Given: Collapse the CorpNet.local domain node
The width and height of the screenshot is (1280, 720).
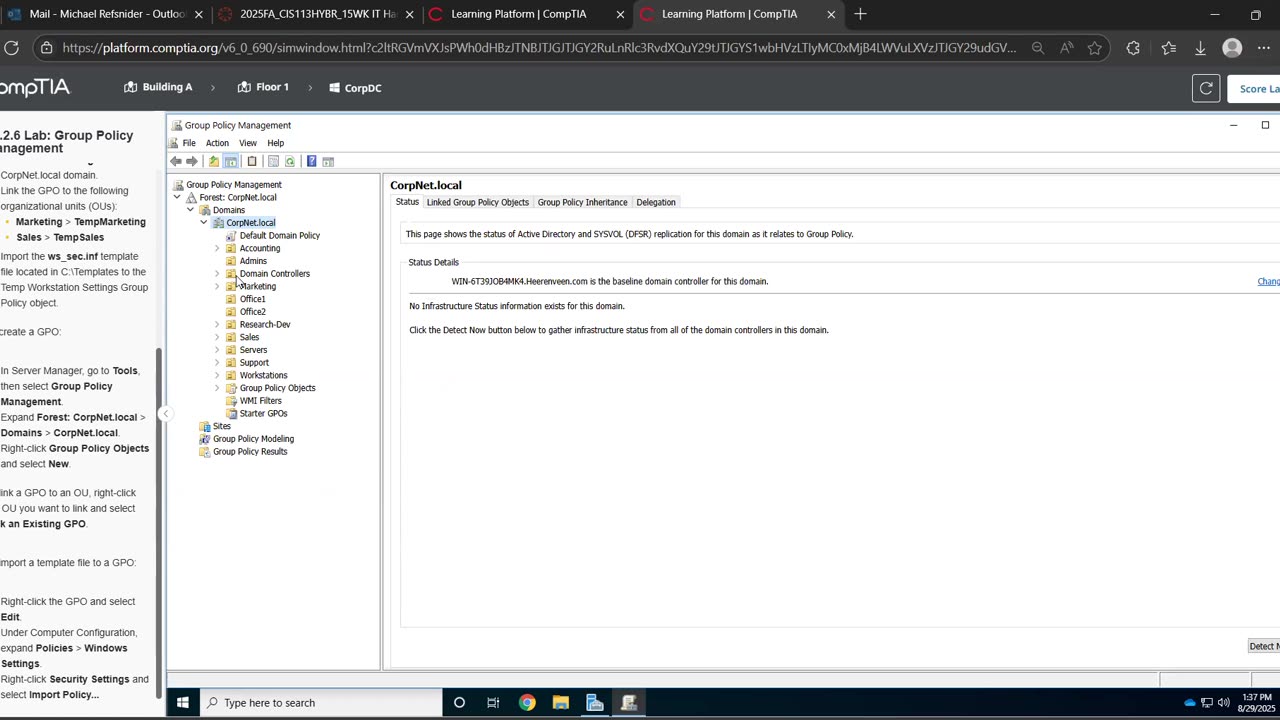Looking at the screenshot, I should (x=203, y=223).
